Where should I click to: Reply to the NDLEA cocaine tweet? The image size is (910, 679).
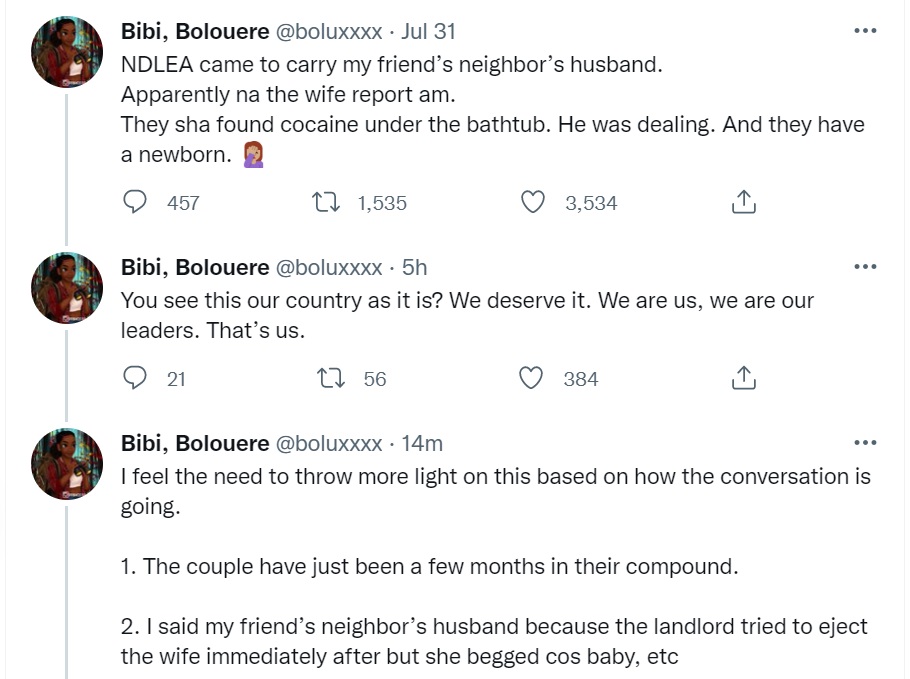coord(136,203)
